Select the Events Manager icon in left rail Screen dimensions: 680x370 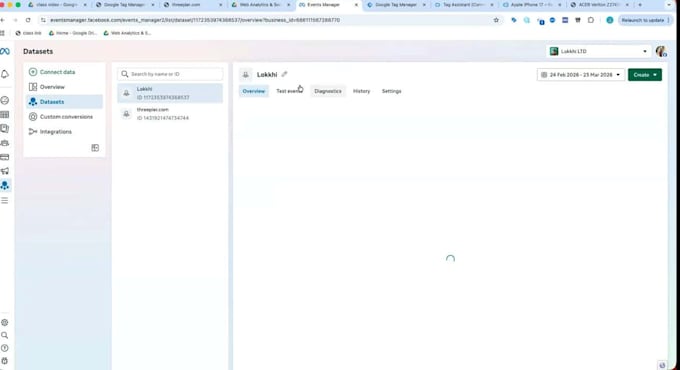[x=5, y=185]
